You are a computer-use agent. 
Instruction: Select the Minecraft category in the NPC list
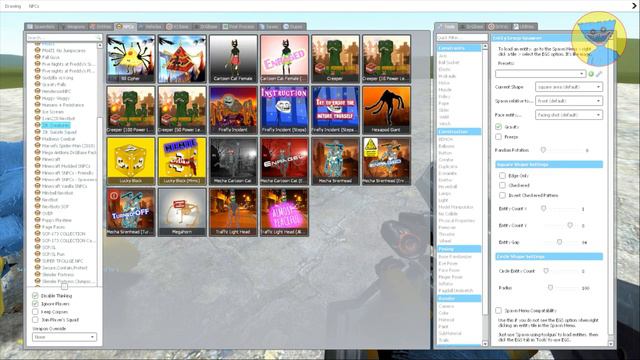(51, 159)
